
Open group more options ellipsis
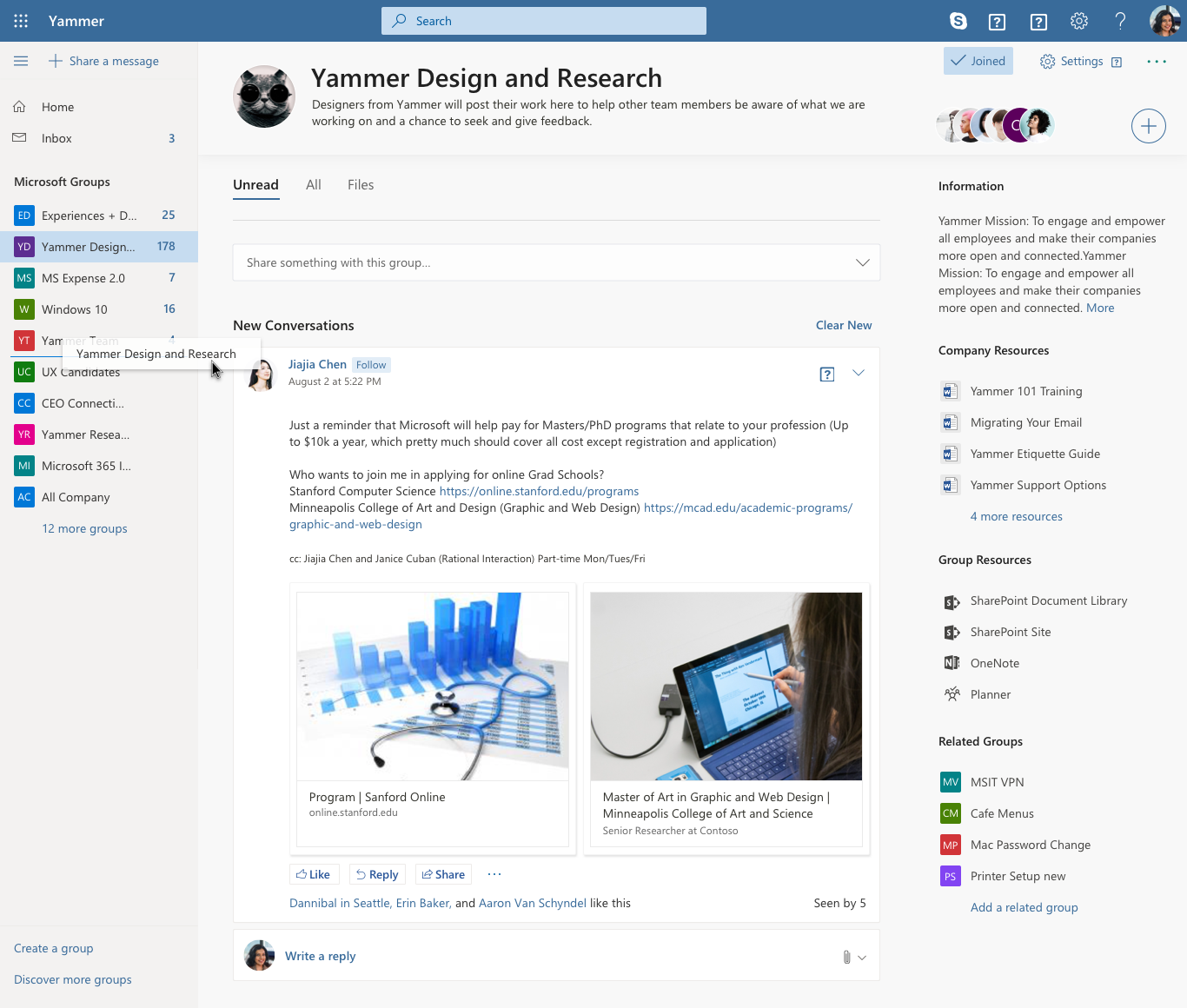pyautogui.click(x=1157, y=62)
